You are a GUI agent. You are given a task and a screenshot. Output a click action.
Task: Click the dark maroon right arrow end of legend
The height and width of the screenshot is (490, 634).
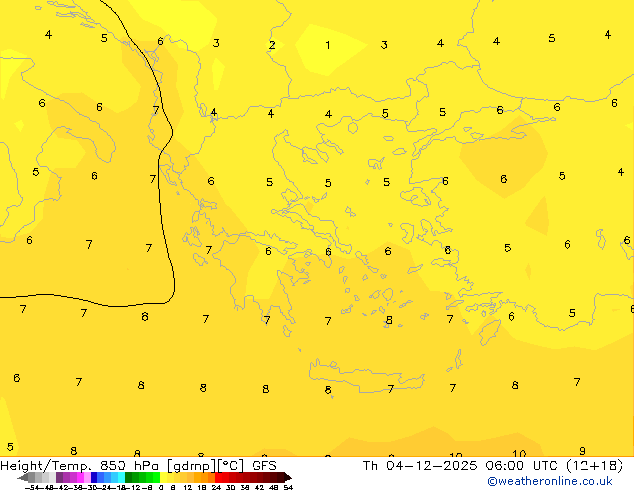point(288,477)
